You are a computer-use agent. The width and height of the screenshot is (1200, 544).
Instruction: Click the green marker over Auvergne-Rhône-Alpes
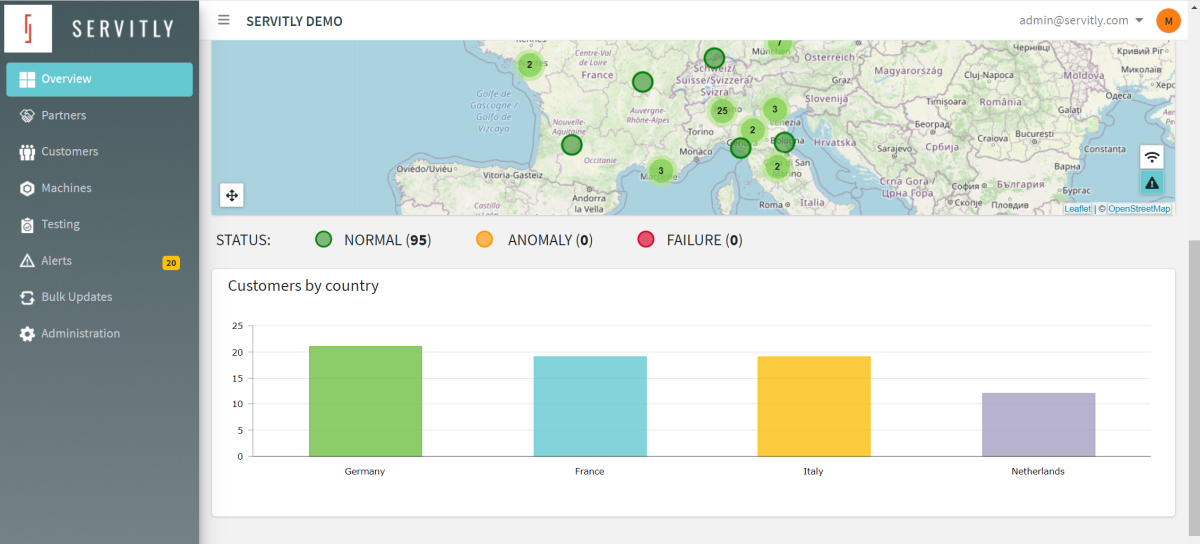coord(642,82)
